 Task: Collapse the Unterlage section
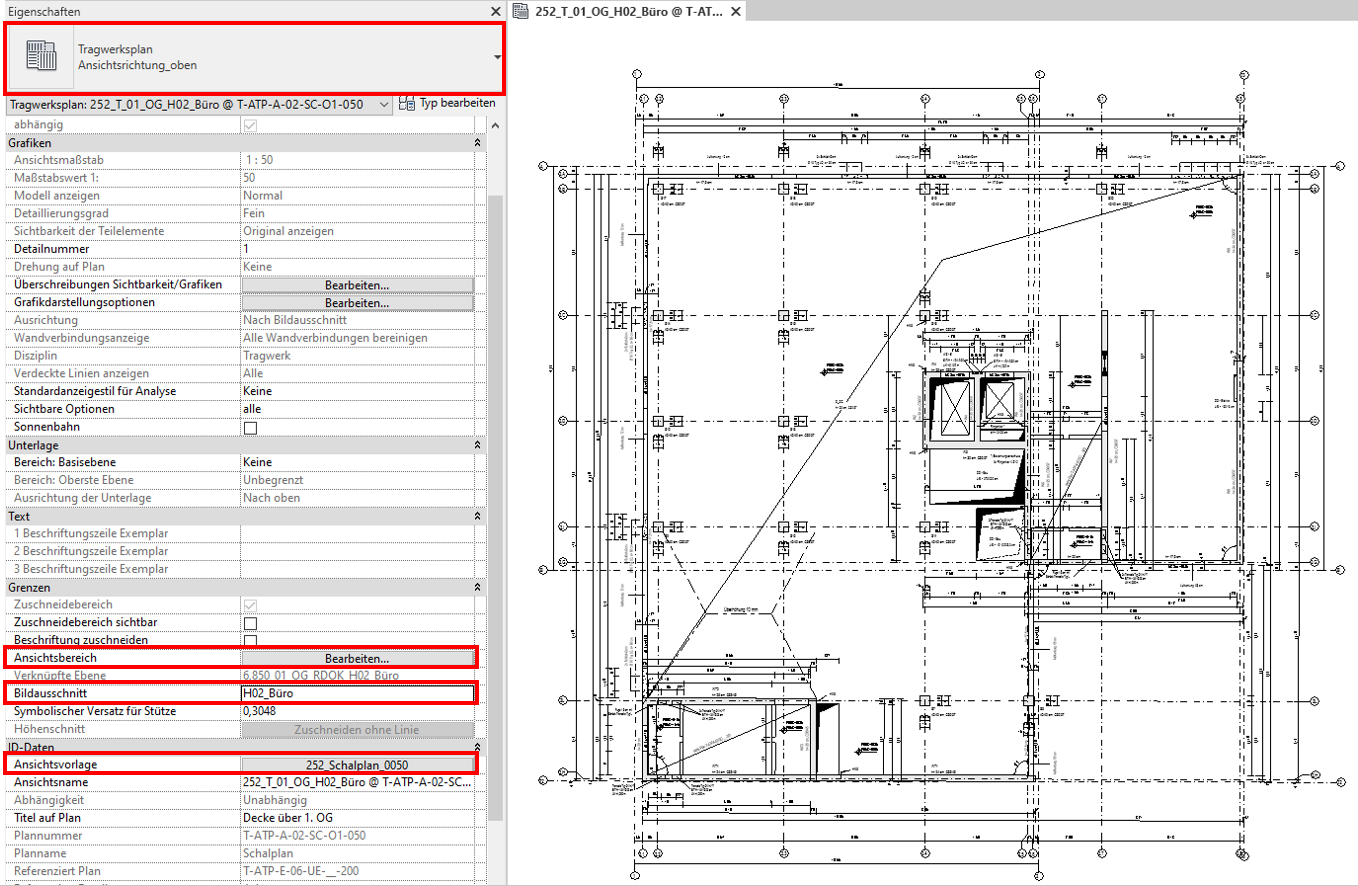479,444
